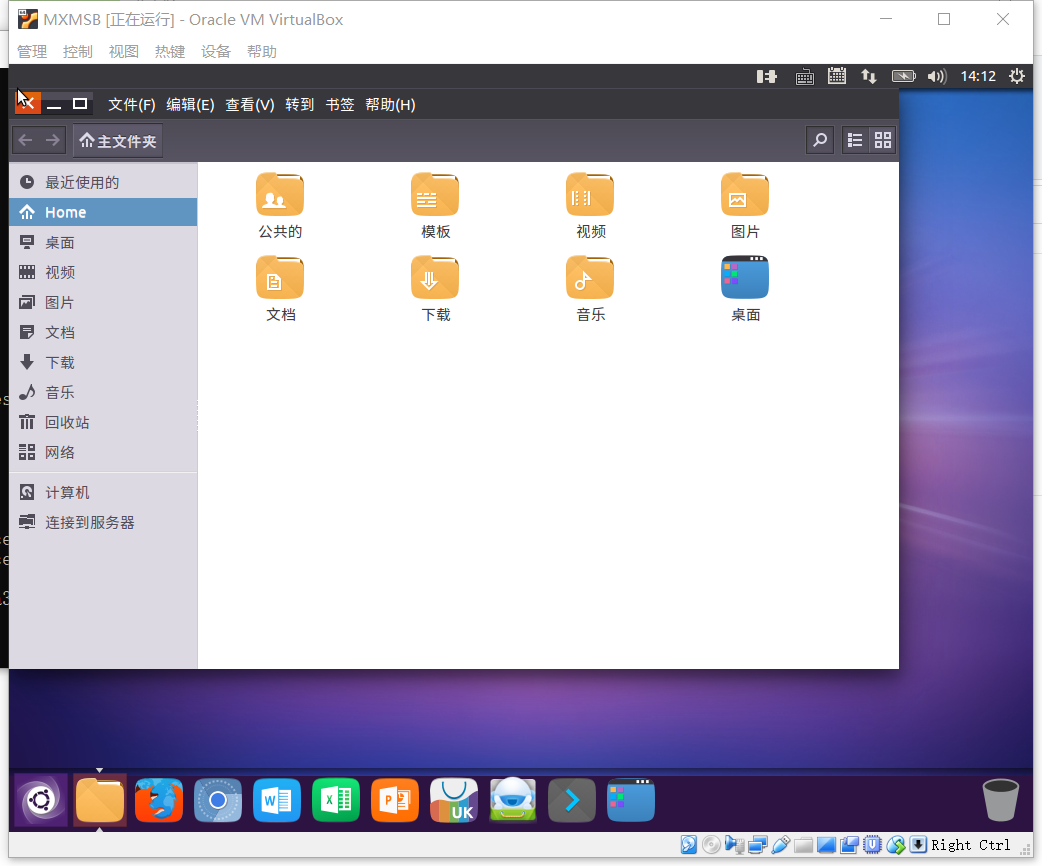Select Home in the sidebar
This screenshot has height=866, width=1042.
coord(103,212)
